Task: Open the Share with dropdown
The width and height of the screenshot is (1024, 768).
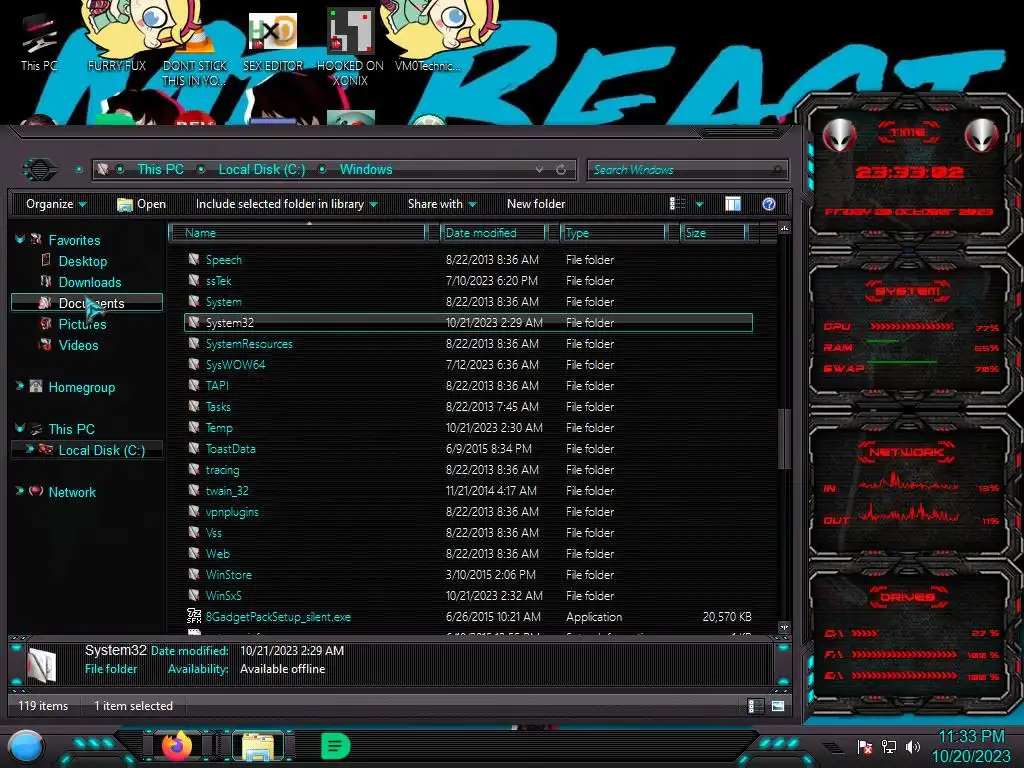Action: (442, 204)
